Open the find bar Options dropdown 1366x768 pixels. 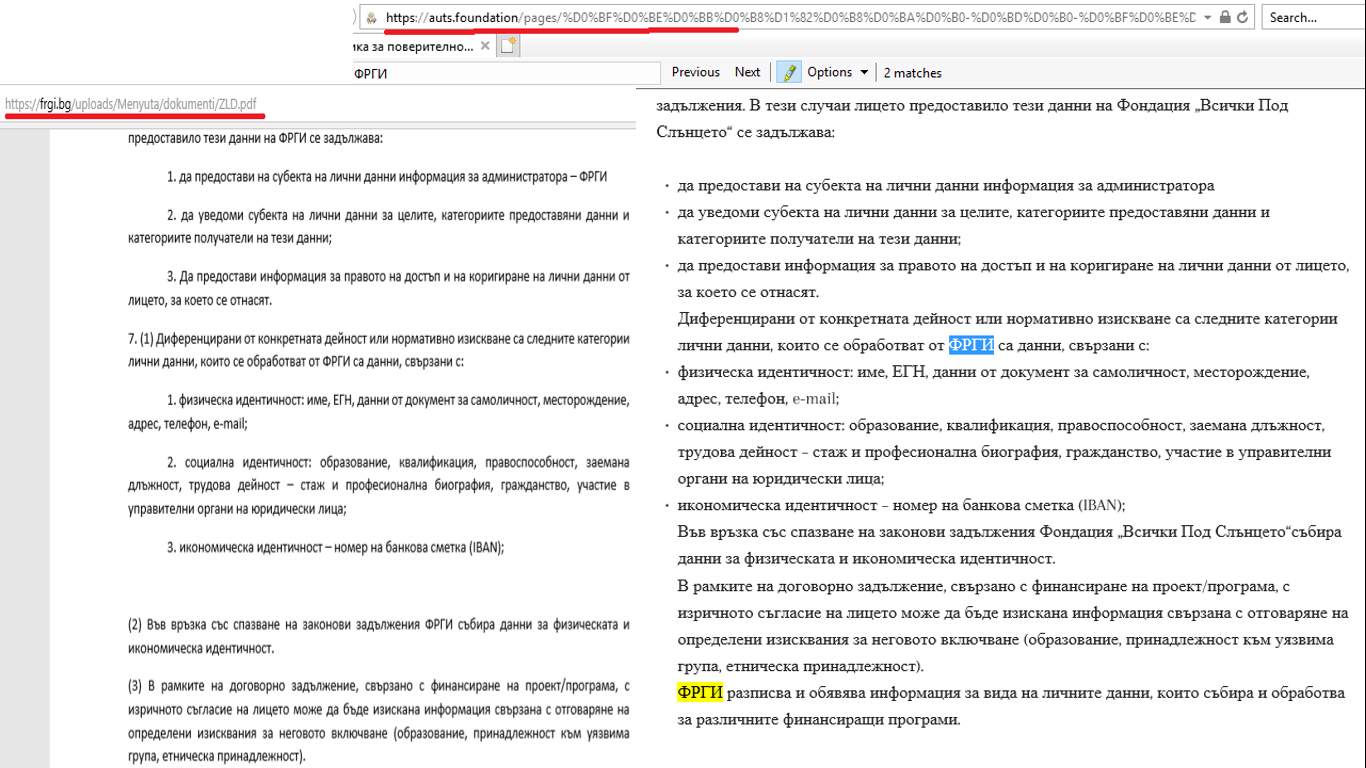(x=838, y=72)
